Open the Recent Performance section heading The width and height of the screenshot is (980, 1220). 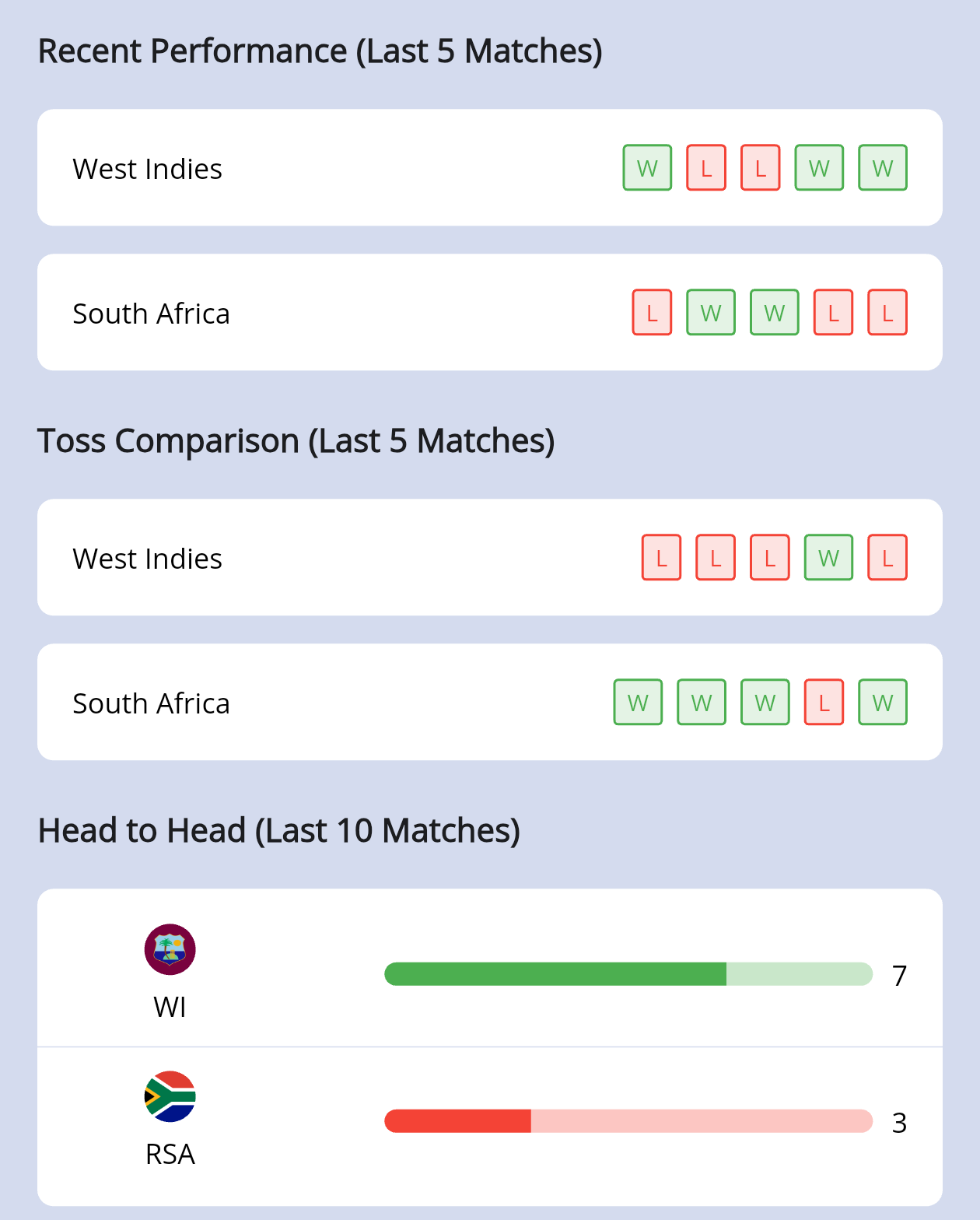(x=320, y=51)
